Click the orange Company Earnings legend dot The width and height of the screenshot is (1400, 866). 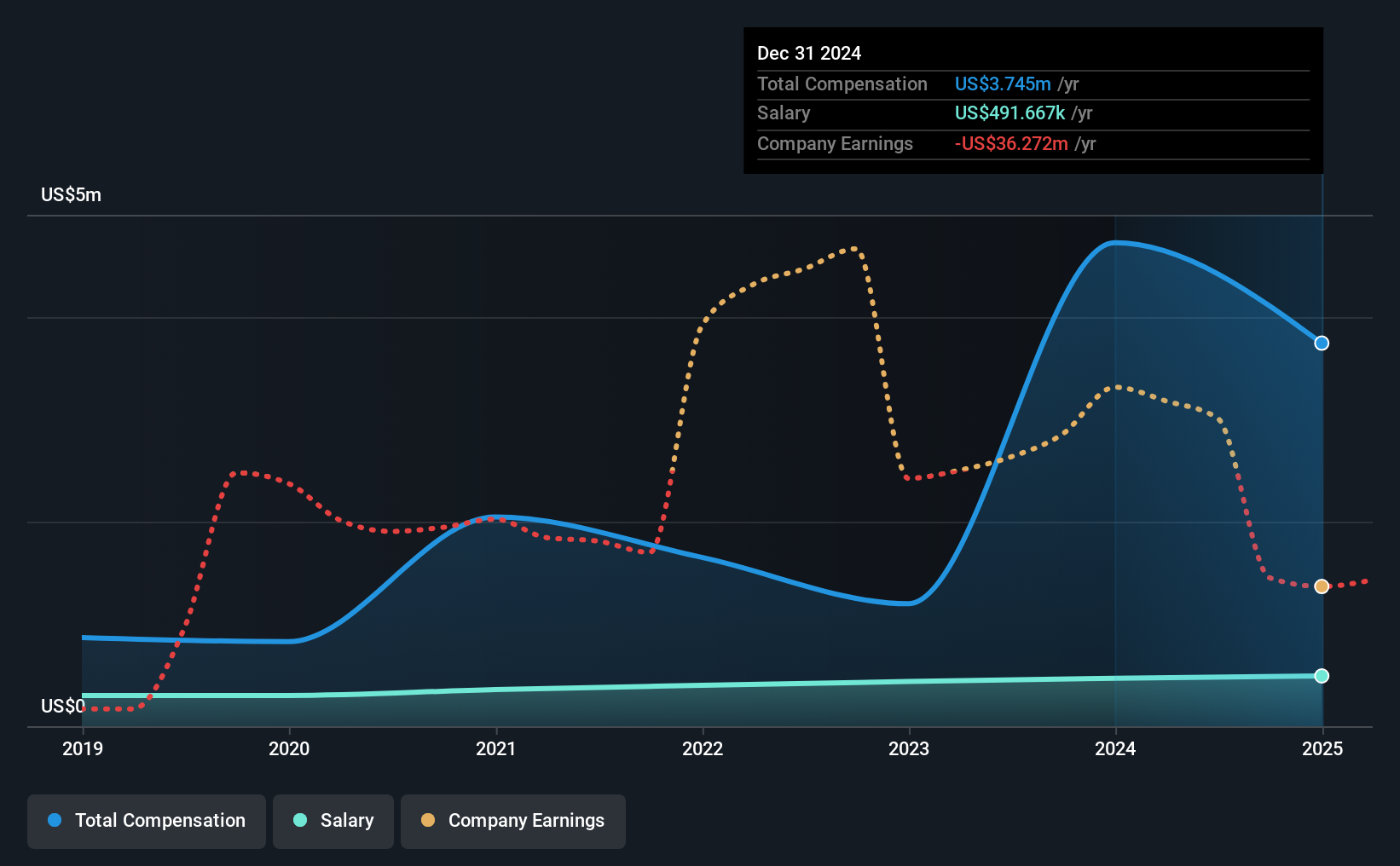click(428, 820)
